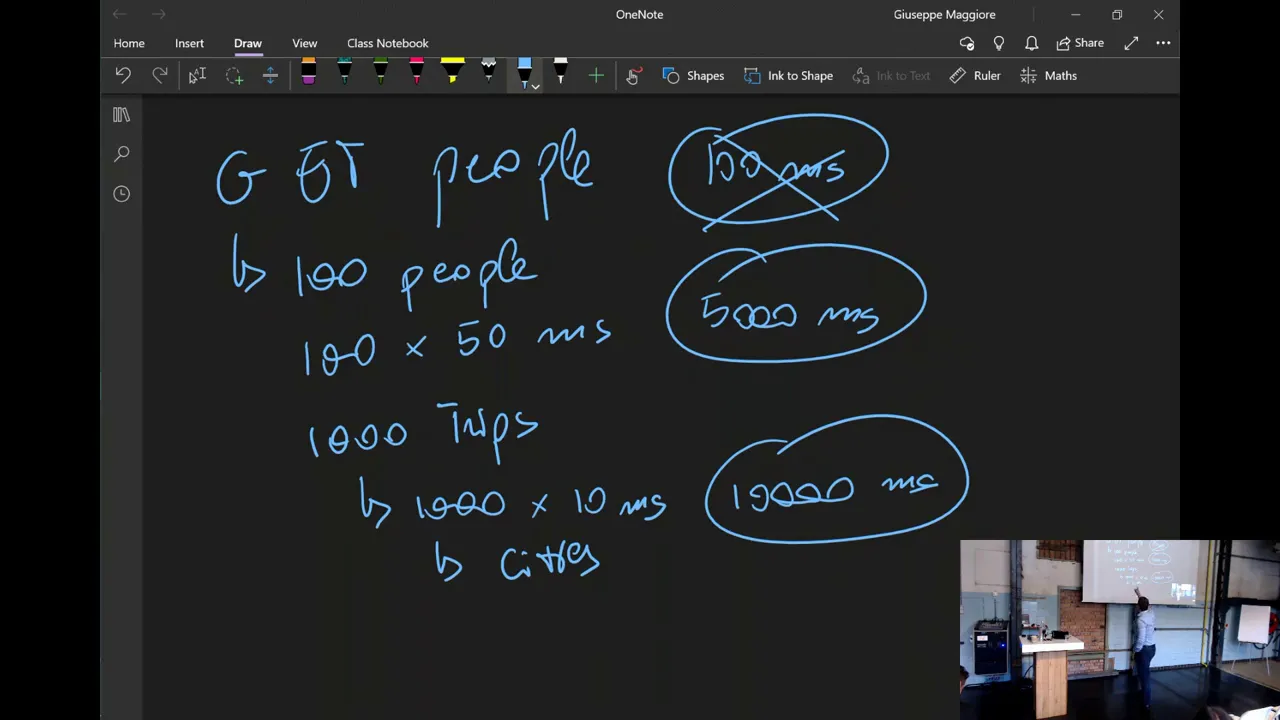Undo the last ink stroke
Screen dimensions: 1280x720
[x=123, y=75]
